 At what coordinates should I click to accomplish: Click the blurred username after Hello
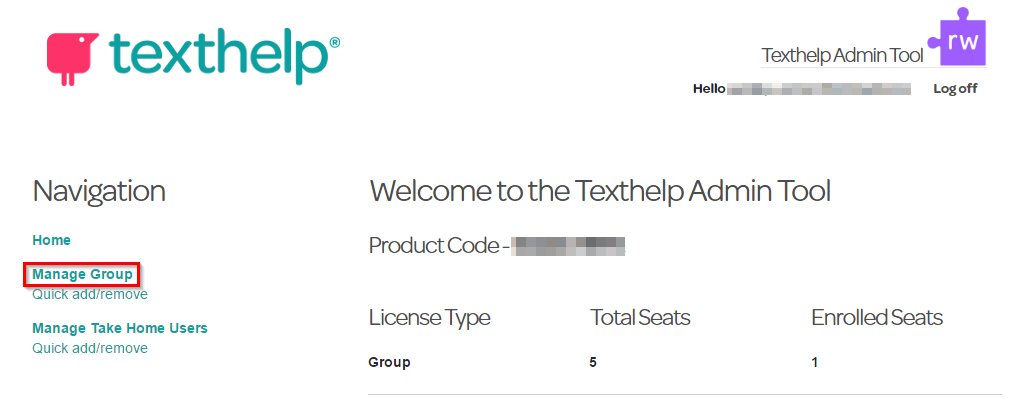(819, 90)
